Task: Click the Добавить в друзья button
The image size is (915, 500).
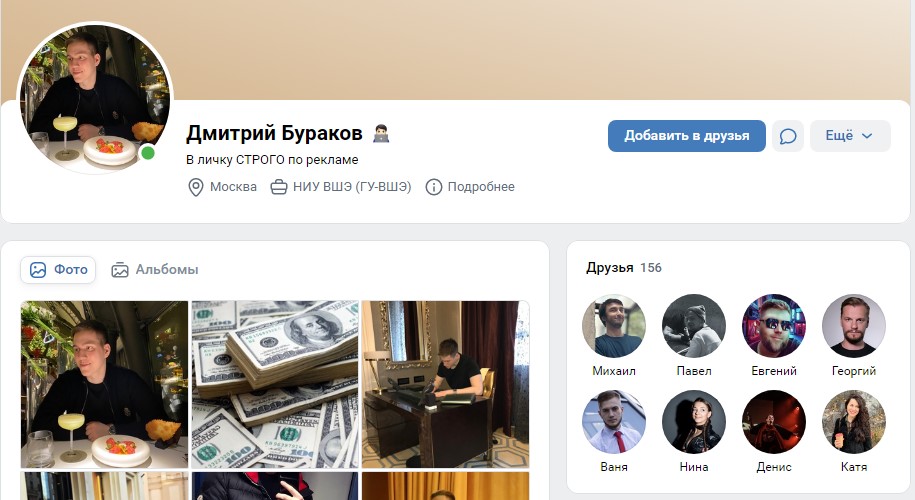Action: coord(686,136)
